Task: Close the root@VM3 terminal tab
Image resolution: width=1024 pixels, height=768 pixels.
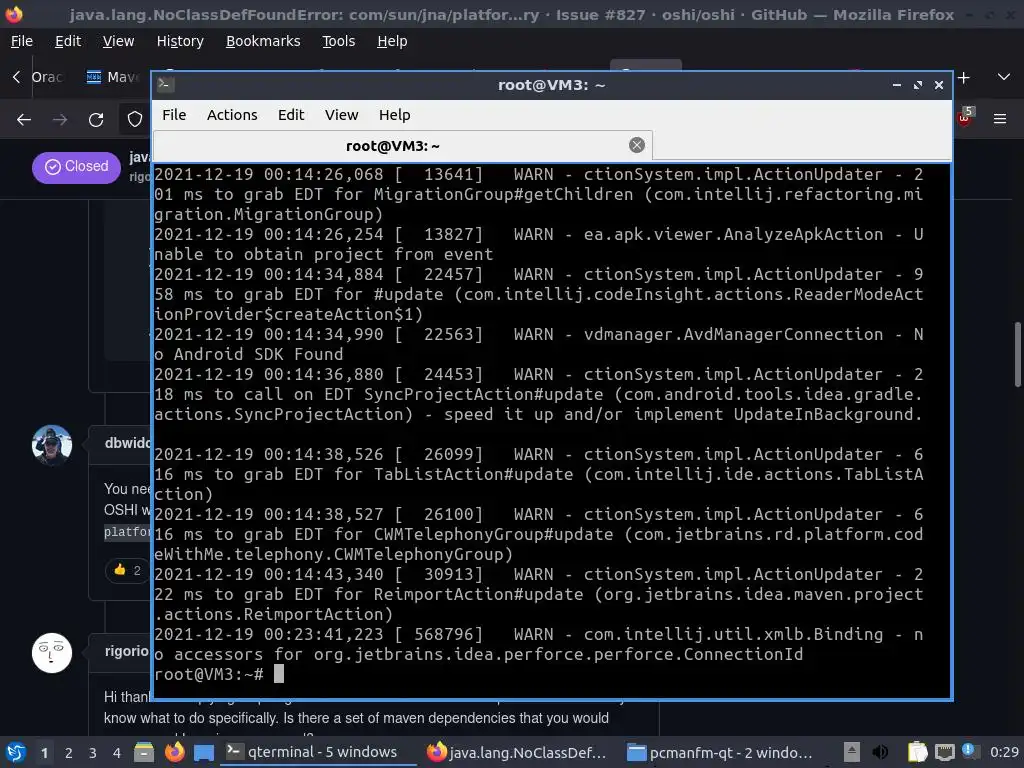Action: click(x=637, y=145)
